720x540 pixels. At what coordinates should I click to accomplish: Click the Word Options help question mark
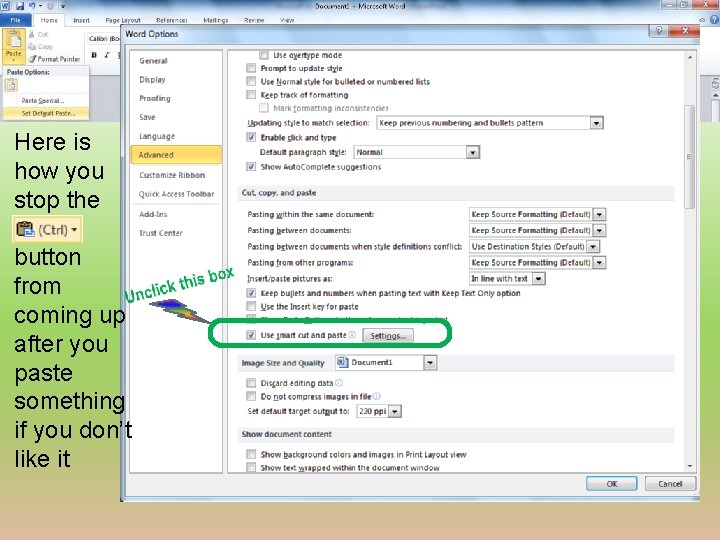click(659, 31)
